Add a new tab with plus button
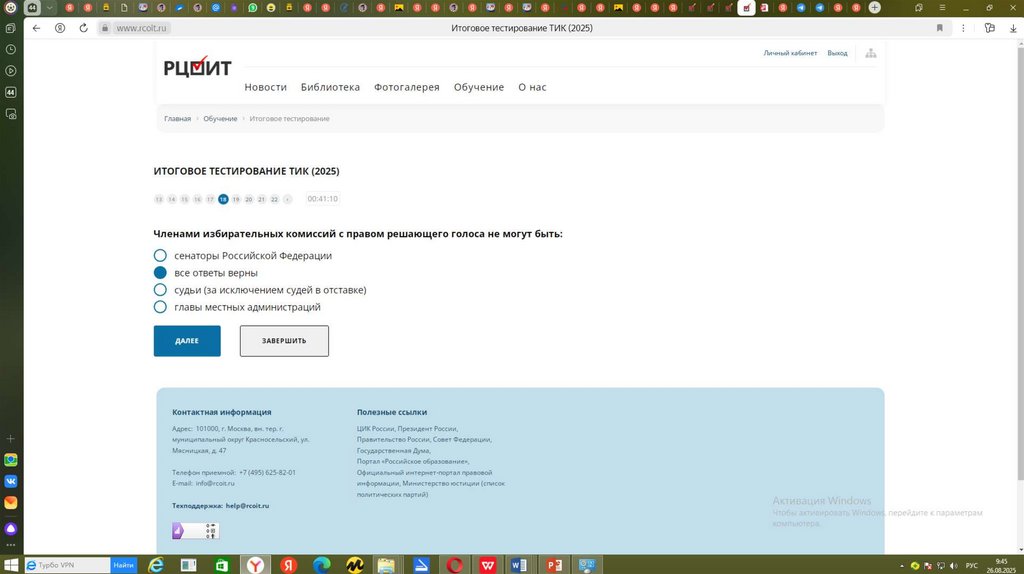 [x=874, y=8]
